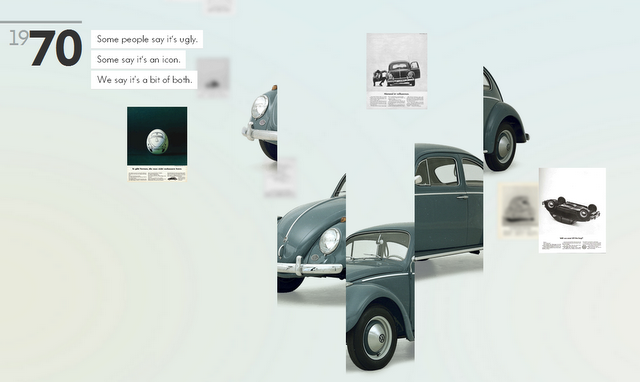This screenshot has width=640, height=382.
Task: Select the blurred thumbnail beside the upside-down Beetle ad
Action: pyautogui.click(x=518, y=211)
